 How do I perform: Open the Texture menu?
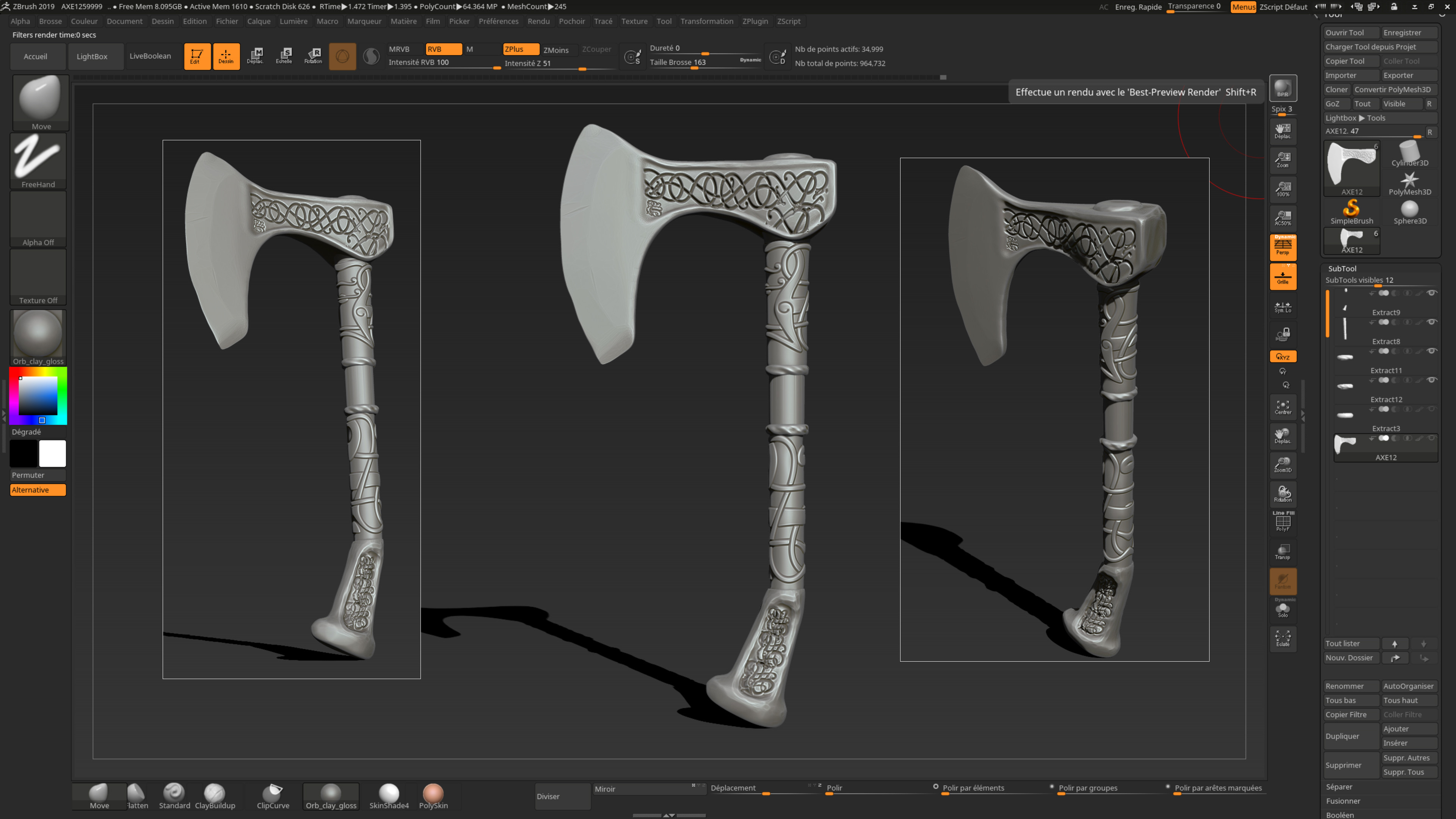[x=634, y=21]
